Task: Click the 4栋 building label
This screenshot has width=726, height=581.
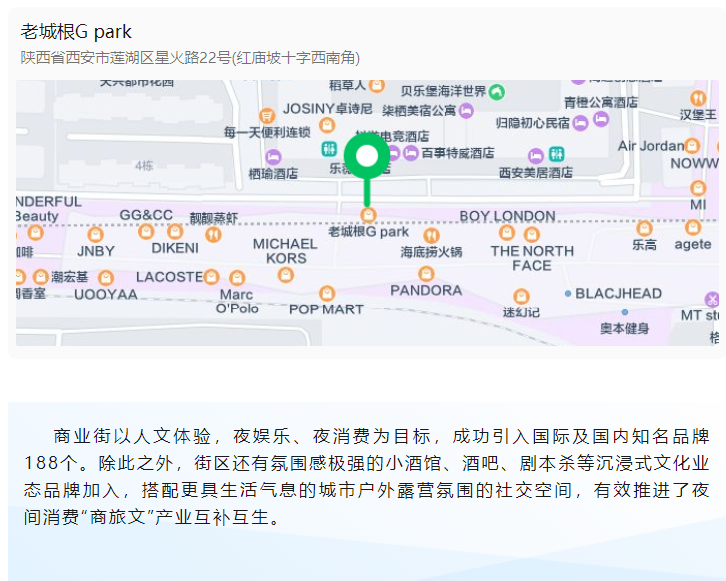Action: (x=144, y=165)
